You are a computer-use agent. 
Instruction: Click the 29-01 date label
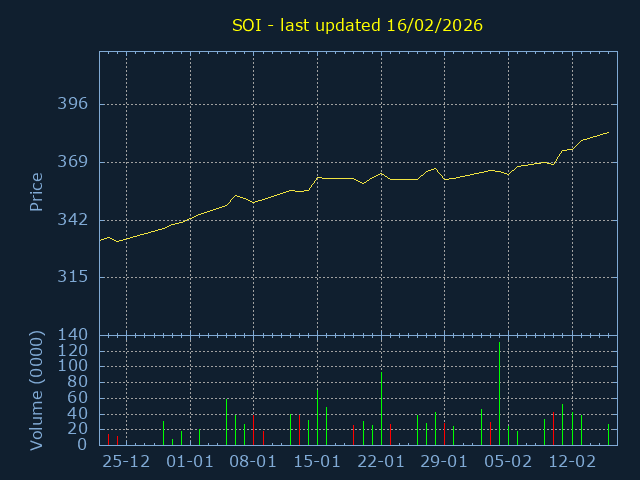(x=444, y=462)
